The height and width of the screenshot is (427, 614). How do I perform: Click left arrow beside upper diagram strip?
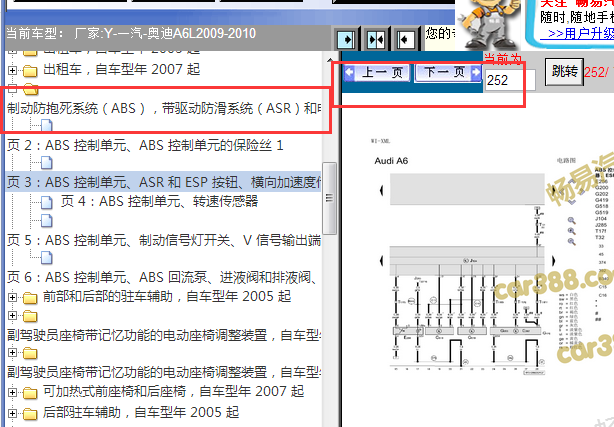[382, 191]
